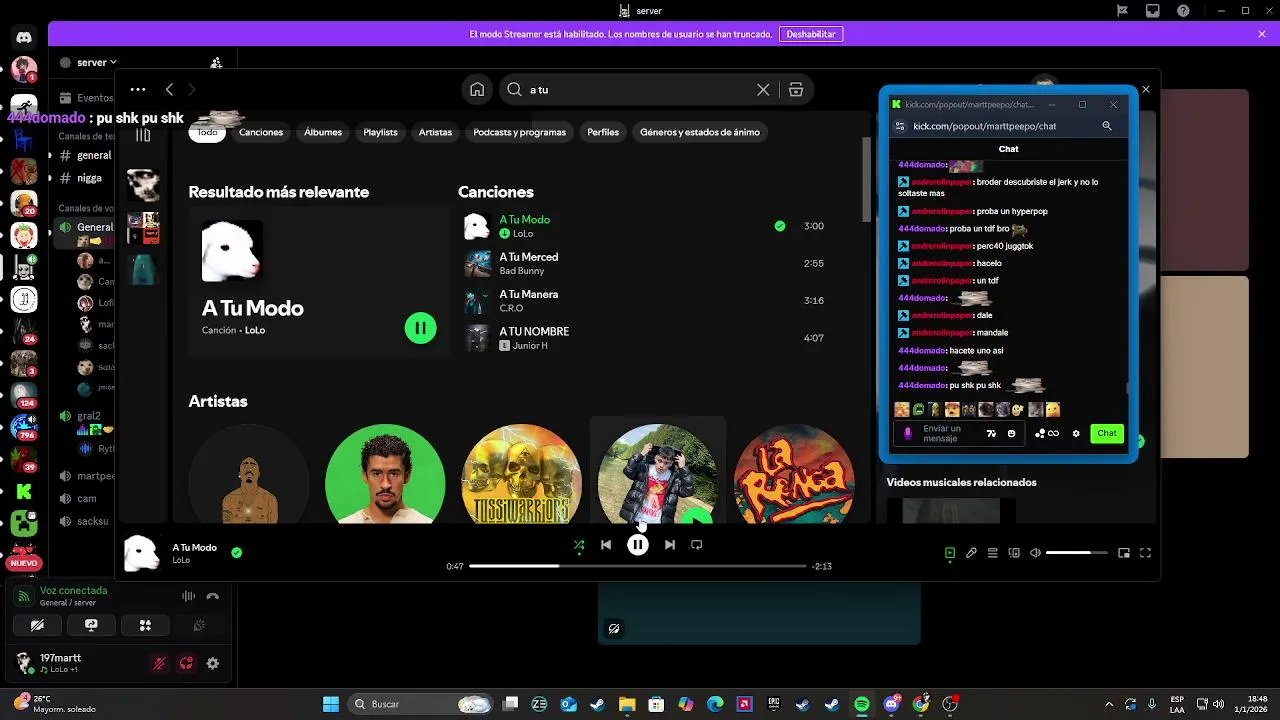Show hidden system tray icons

tap(1108, 704)
